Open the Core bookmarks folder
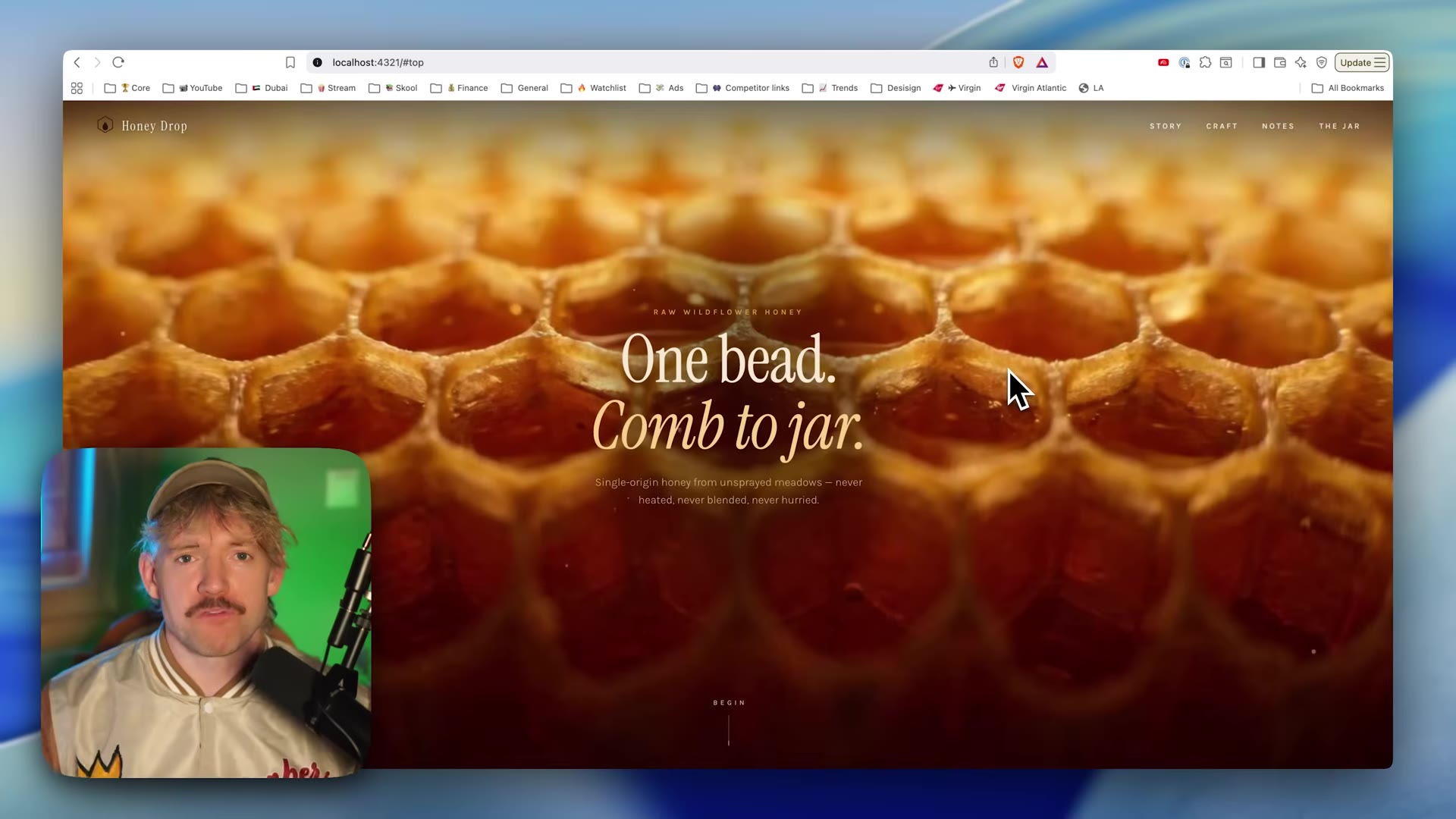This screenshot has height=819, width=1456. (x=127, y=88)
